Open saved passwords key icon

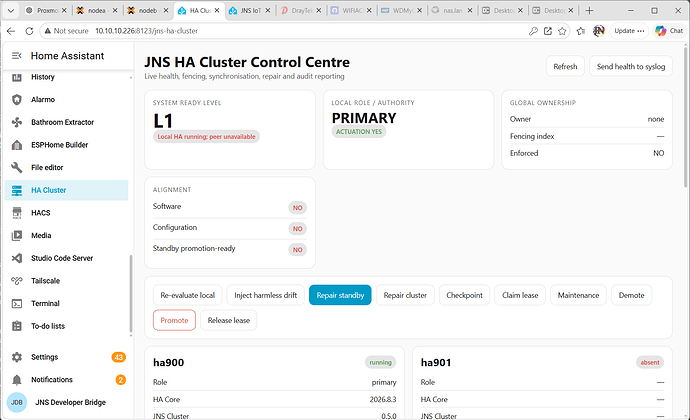pos(533,31)
